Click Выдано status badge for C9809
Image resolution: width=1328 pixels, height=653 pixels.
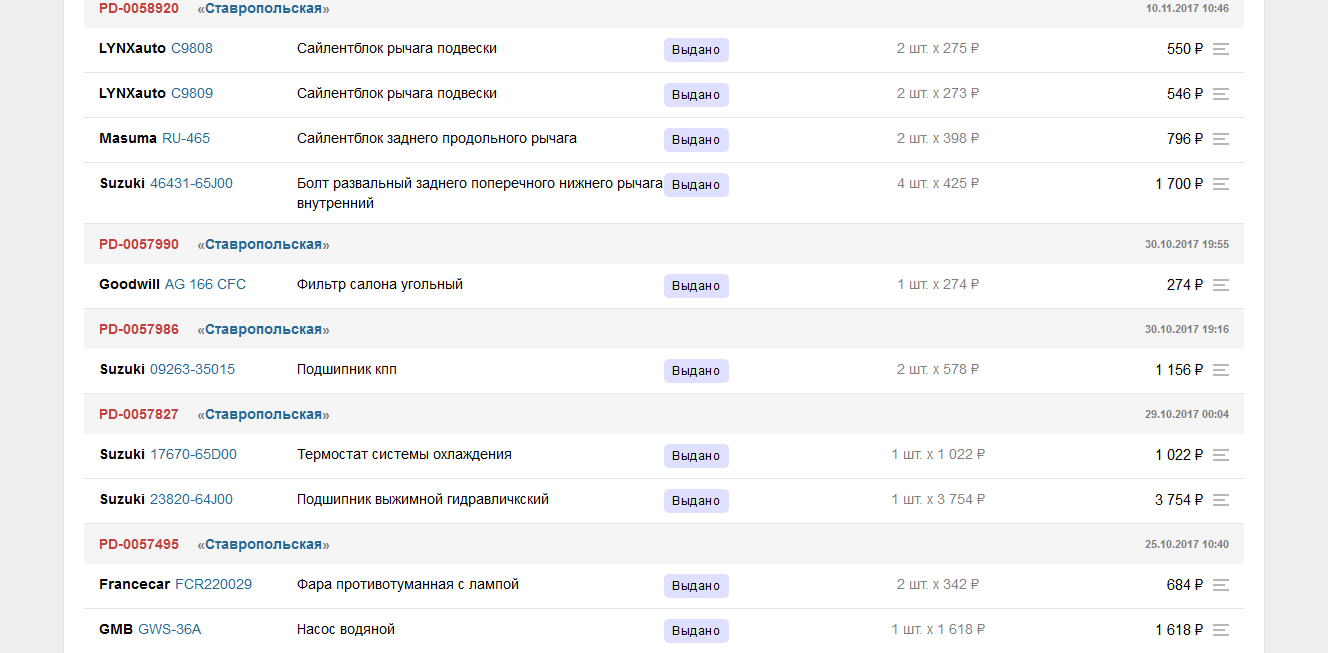click(696, 95)
